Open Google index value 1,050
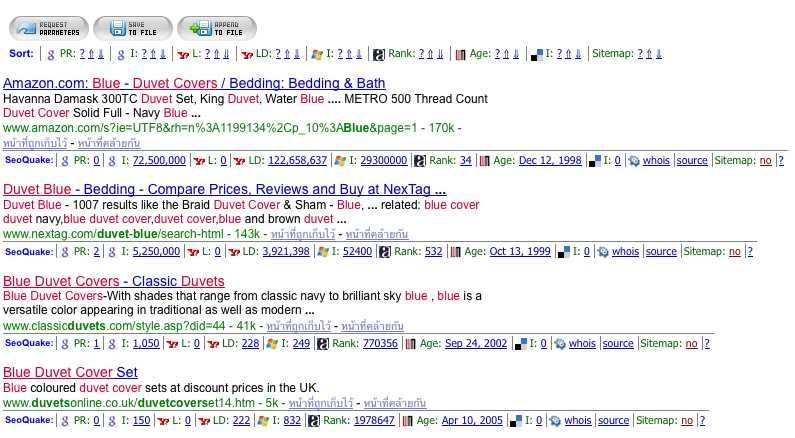The image size is (795, 438). tap(146, 344)
